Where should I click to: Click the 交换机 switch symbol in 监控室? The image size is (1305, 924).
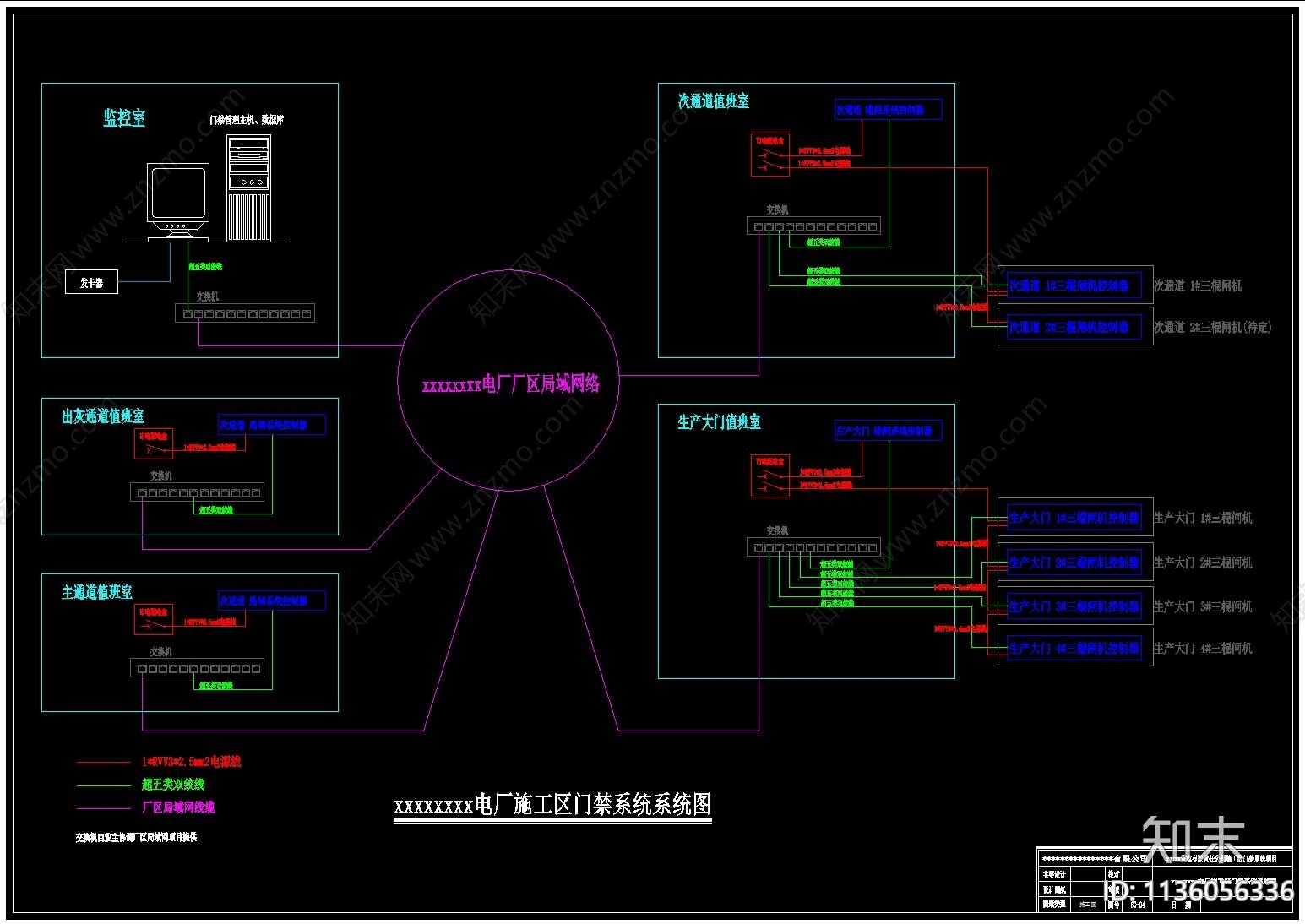tap(245, 313)
